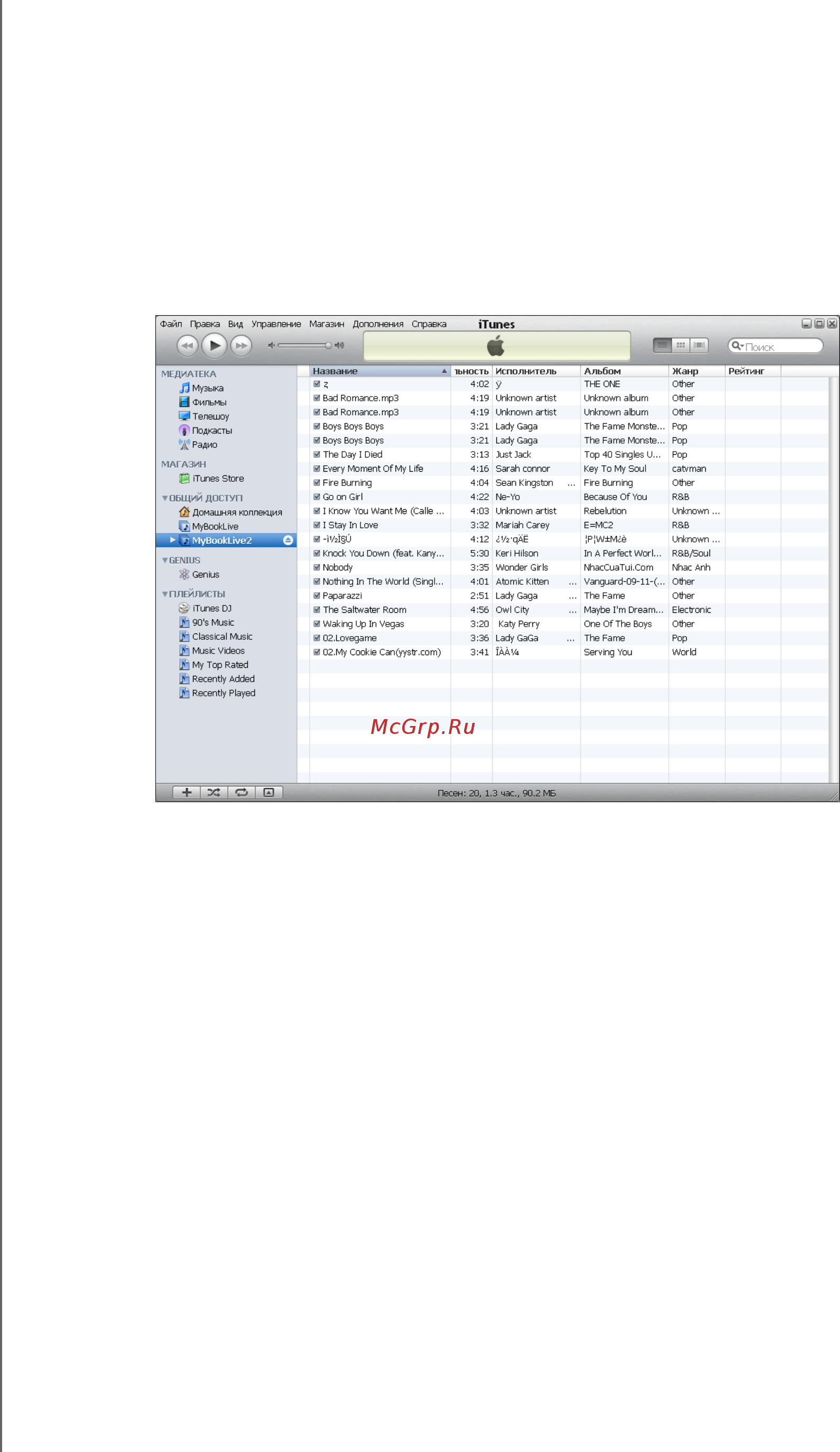
Task: Sort by the Название column header
Action: (380, 372)
